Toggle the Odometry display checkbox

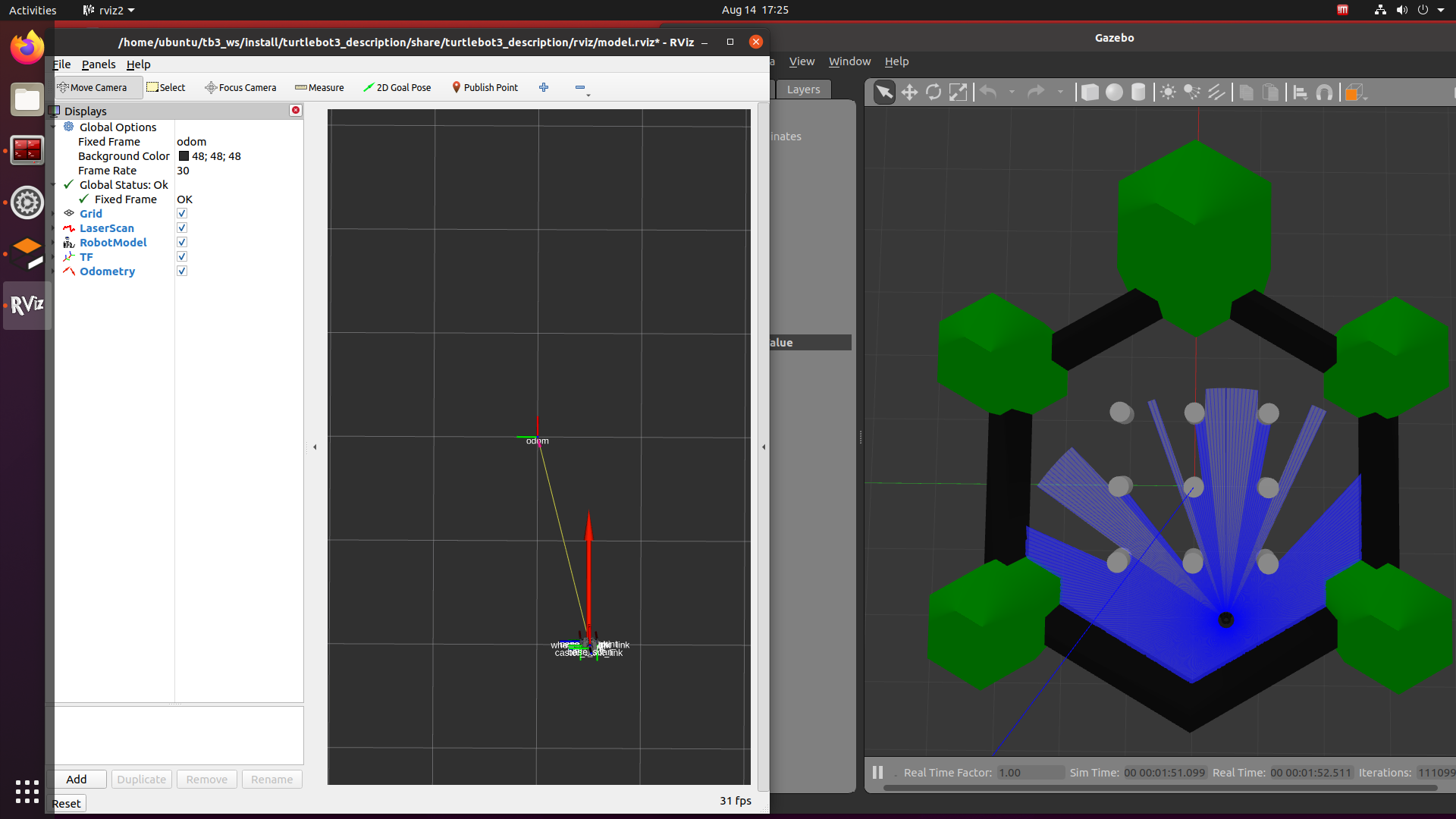pos(182,271)
